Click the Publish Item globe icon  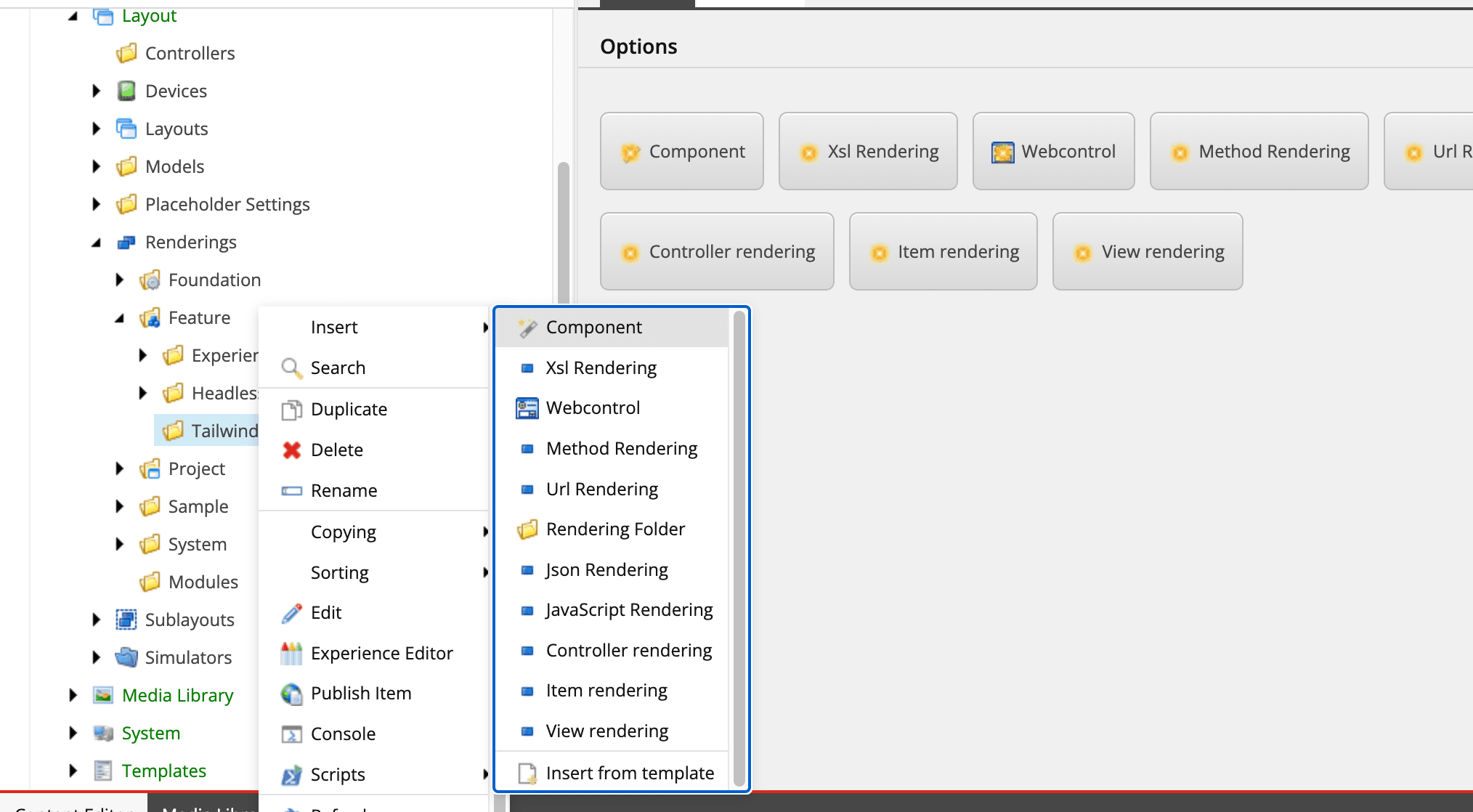pos(292,694)
